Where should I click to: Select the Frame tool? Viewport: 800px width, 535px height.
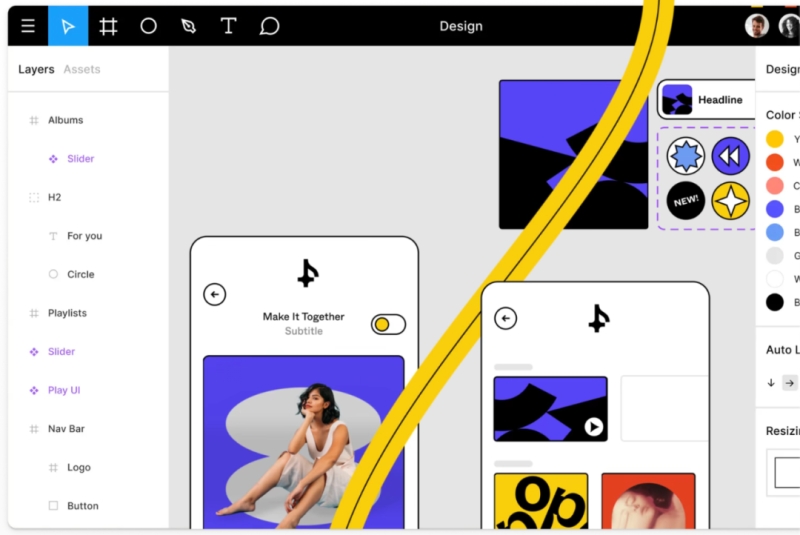click(108, 26)
